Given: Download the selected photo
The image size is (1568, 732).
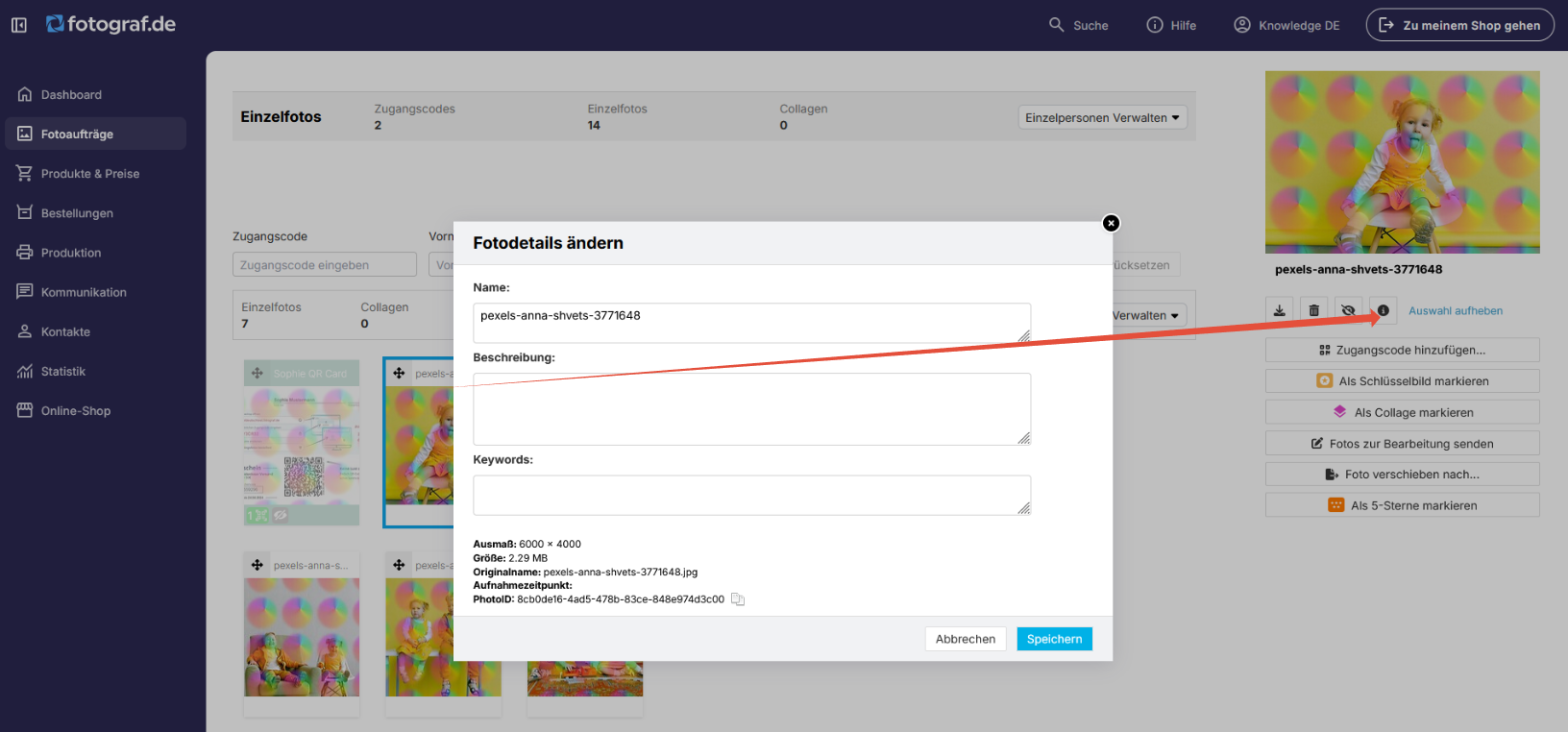Looking at the screenshot, I should point(1279,310).
